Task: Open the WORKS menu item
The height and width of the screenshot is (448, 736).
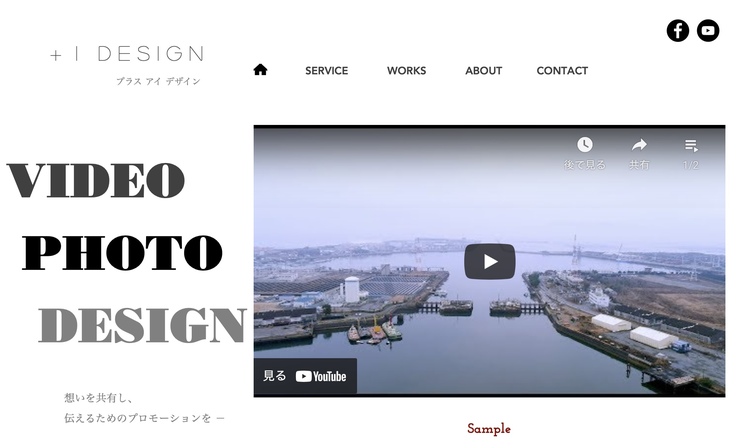Action: point(406,70)
